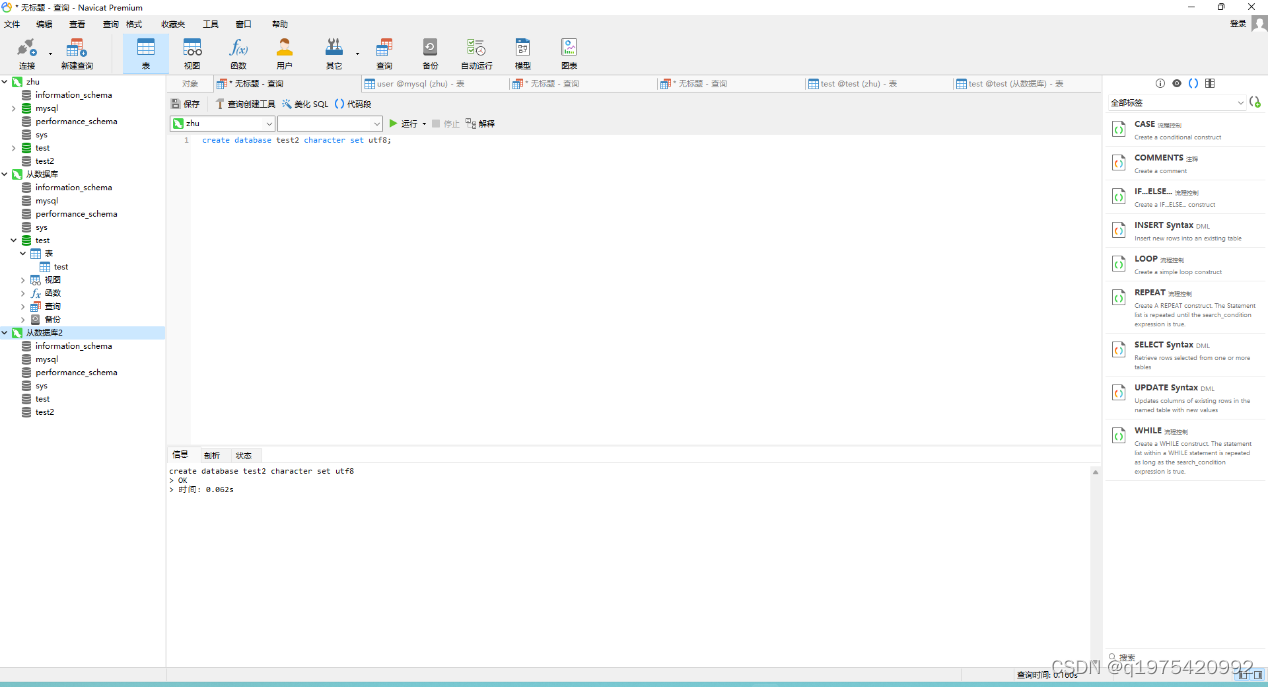1268x687 pixels.
Task: Click inside the SQL editor line 1
Action: click(645, 140)
